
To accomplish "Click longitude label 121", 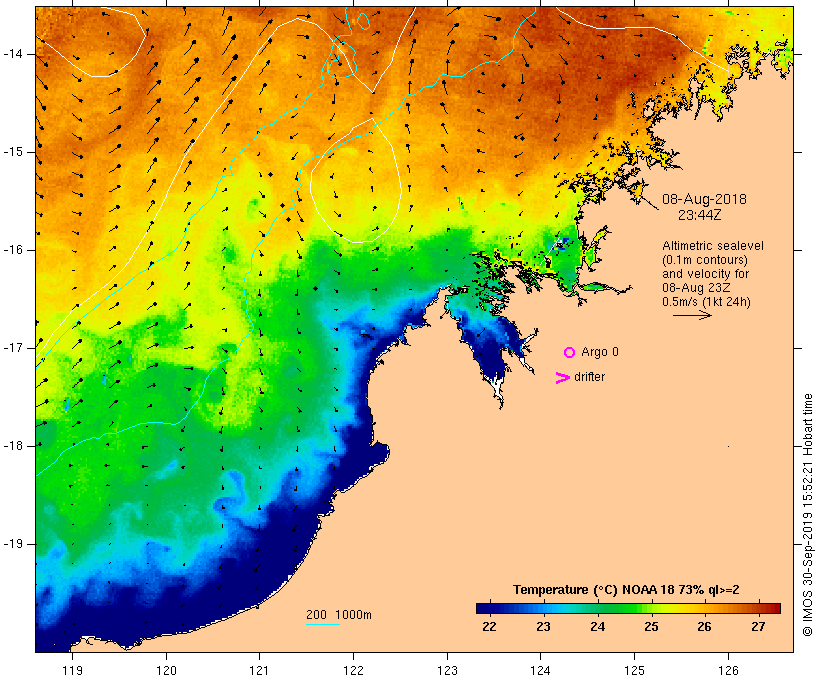I will tap(259, 670).
